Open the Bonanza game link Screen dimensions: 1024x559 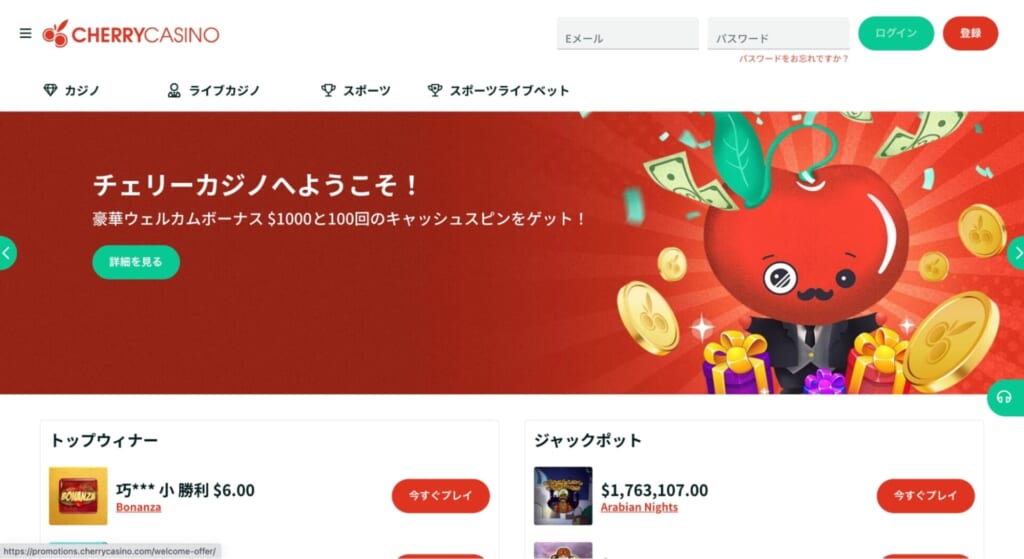point(138,507)
